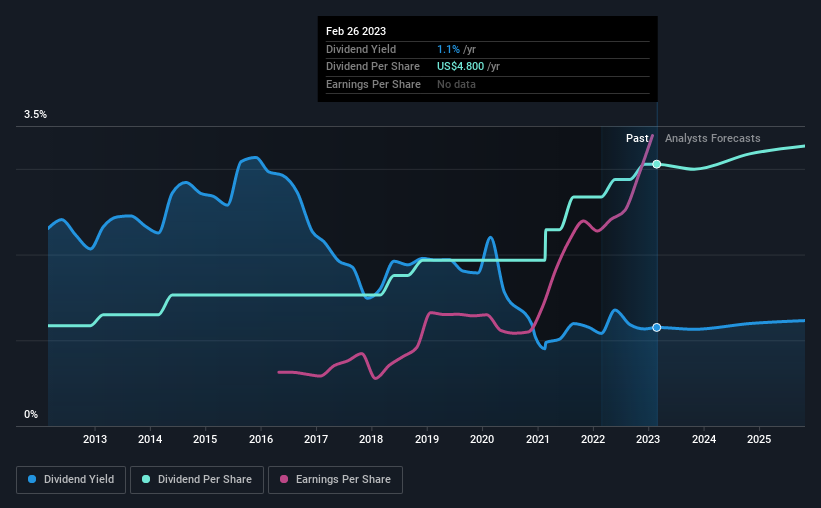
Task: Click the Past label on chart
Action: (637, 138)
